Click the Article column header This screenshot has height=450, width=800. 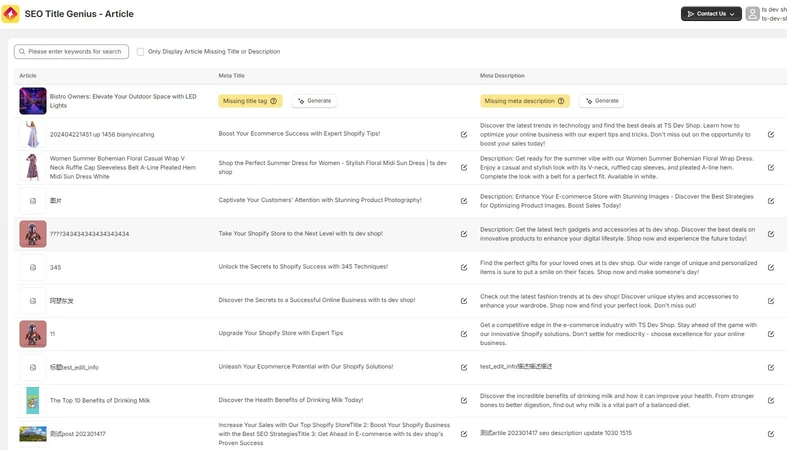[x=28, y=76]
